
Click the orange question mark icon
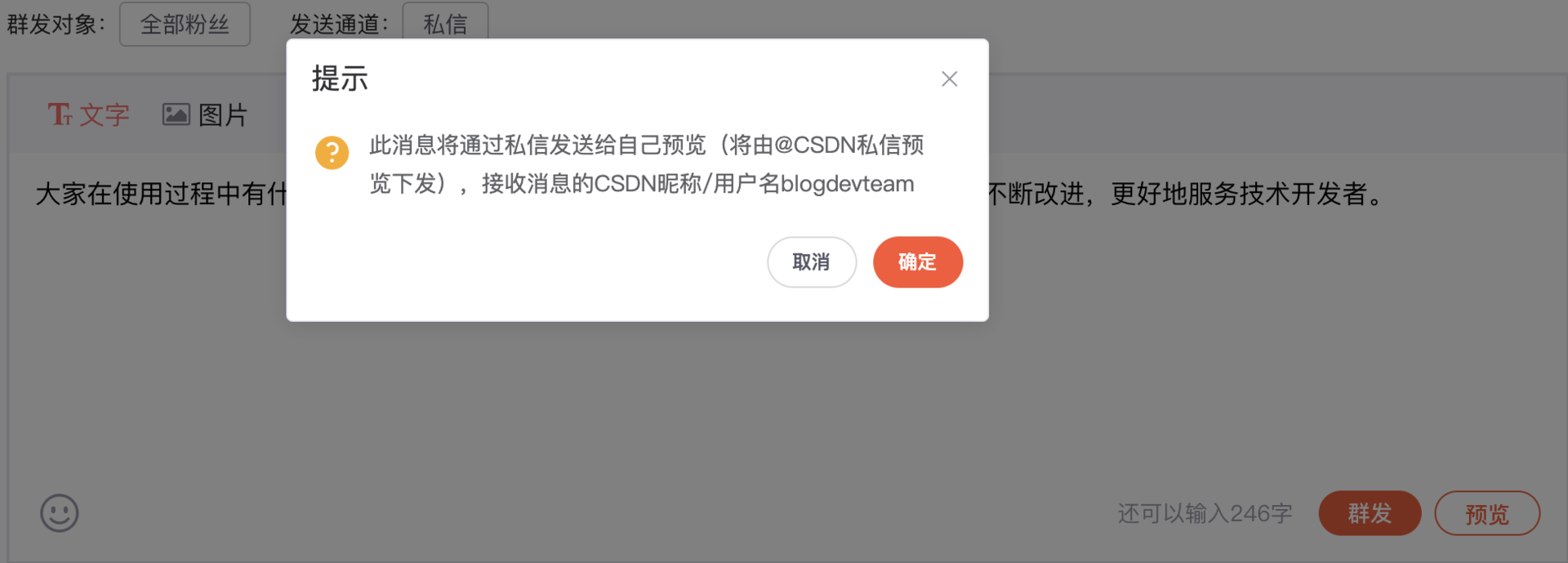click(332, 153)
